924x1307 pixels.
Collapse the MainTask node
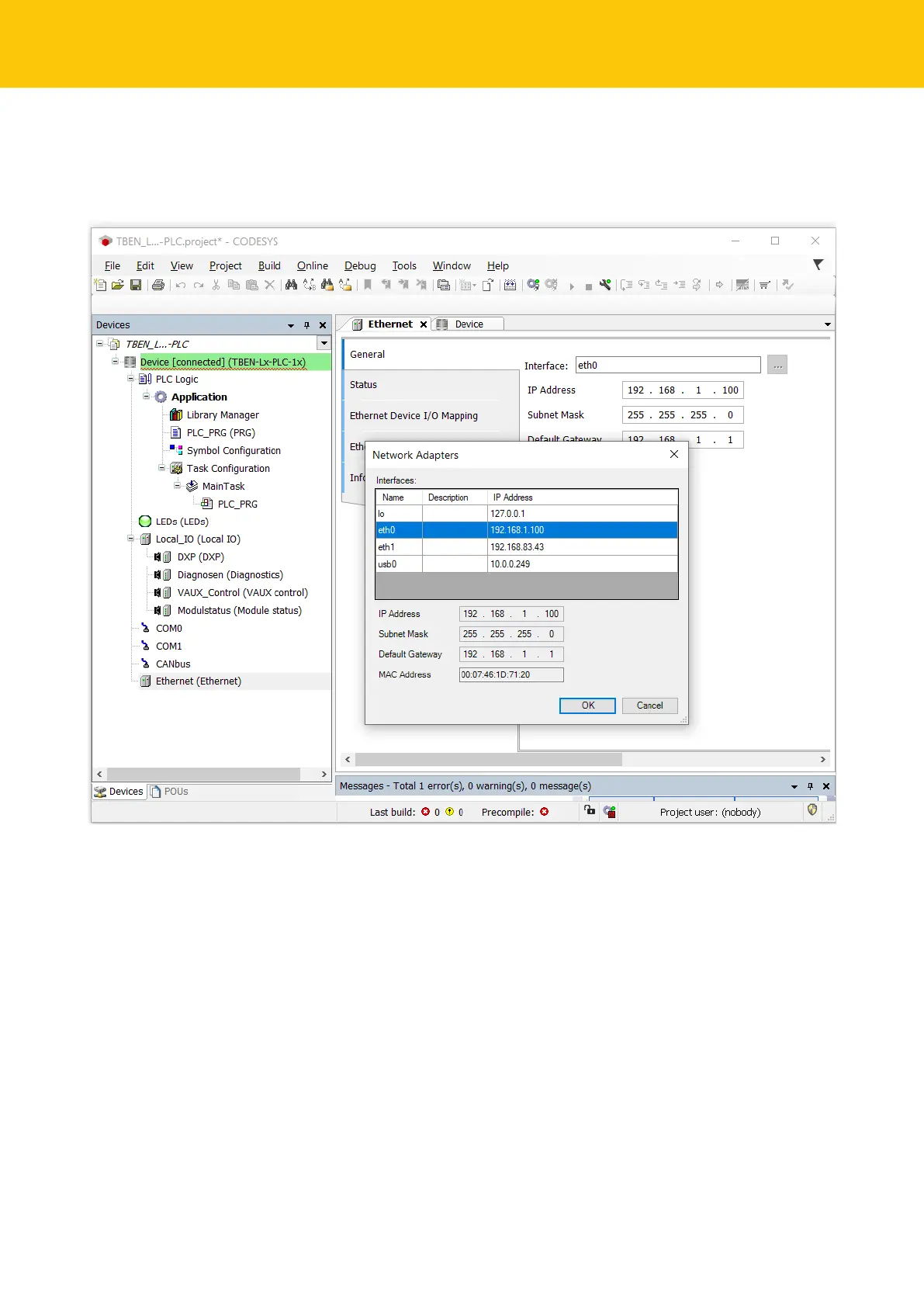pos(177,486)
